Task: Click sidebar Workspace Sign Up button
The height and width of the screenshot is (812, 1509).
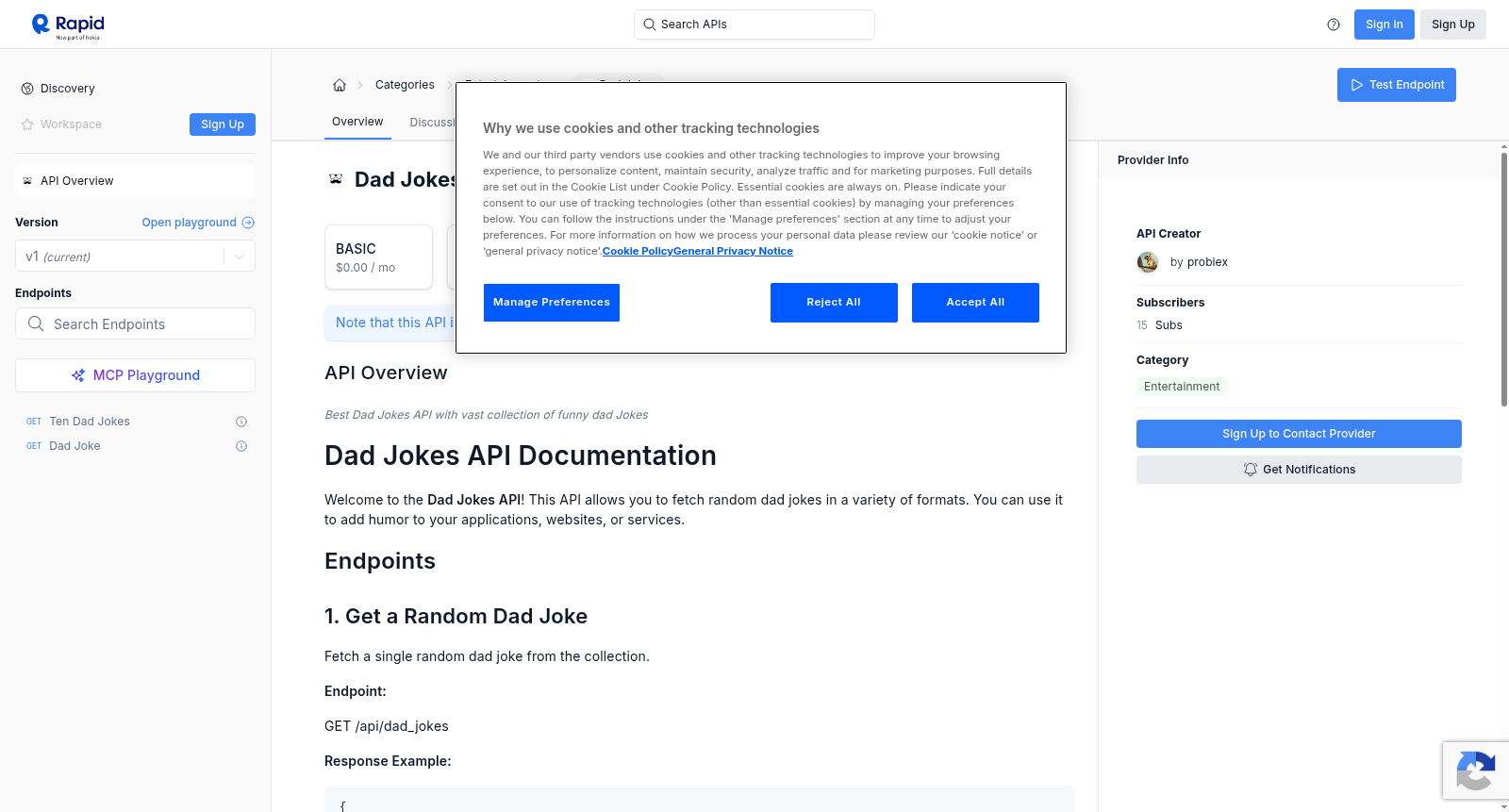Action: (x=223, y=124)
